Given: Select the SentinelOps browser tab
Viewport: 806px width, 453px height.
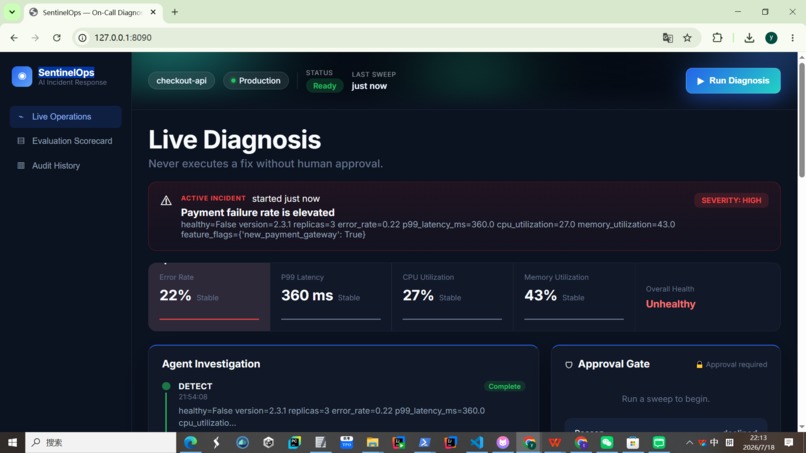Looking at the screenshot, I should click(x=91, y=12).
